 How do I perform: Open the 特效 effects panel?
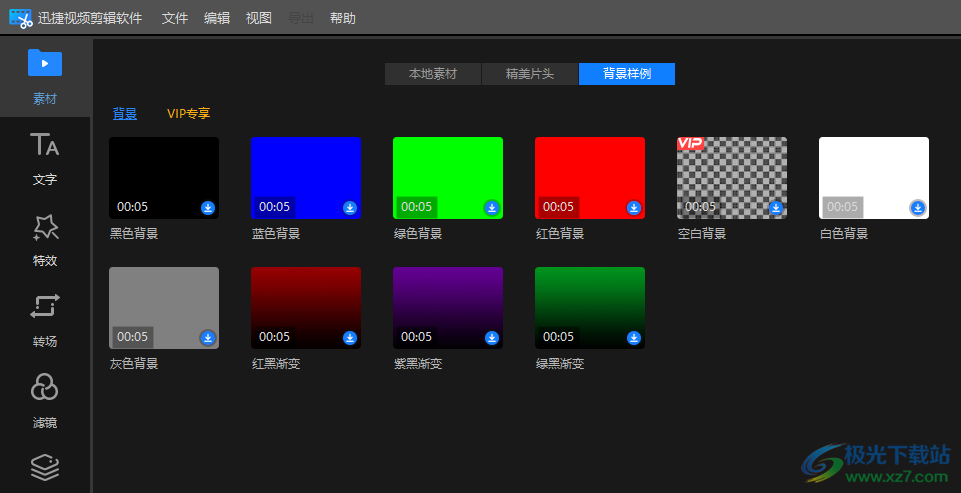point(45,238)
